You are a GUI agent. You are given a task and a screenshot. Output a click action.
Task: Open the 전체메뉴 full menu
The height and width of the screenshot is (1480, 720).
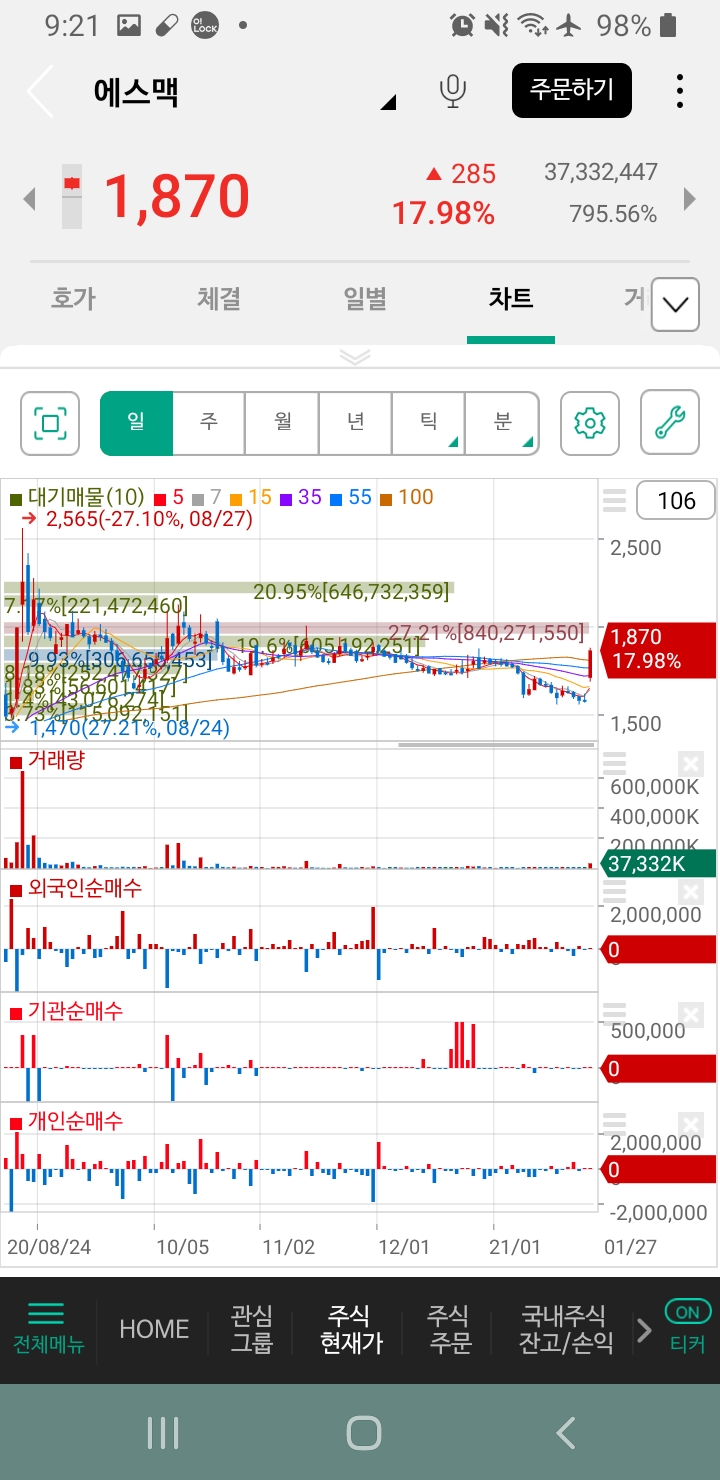tap(48, 1328)
